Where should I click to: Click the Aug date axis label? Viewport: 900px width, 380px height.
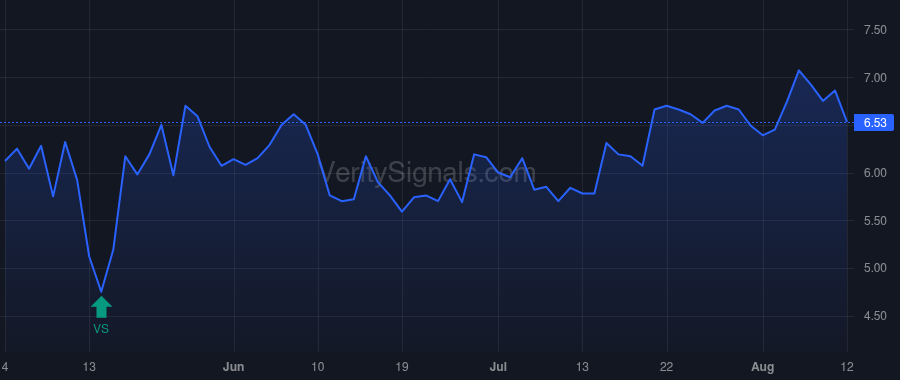tap(763, 367)
